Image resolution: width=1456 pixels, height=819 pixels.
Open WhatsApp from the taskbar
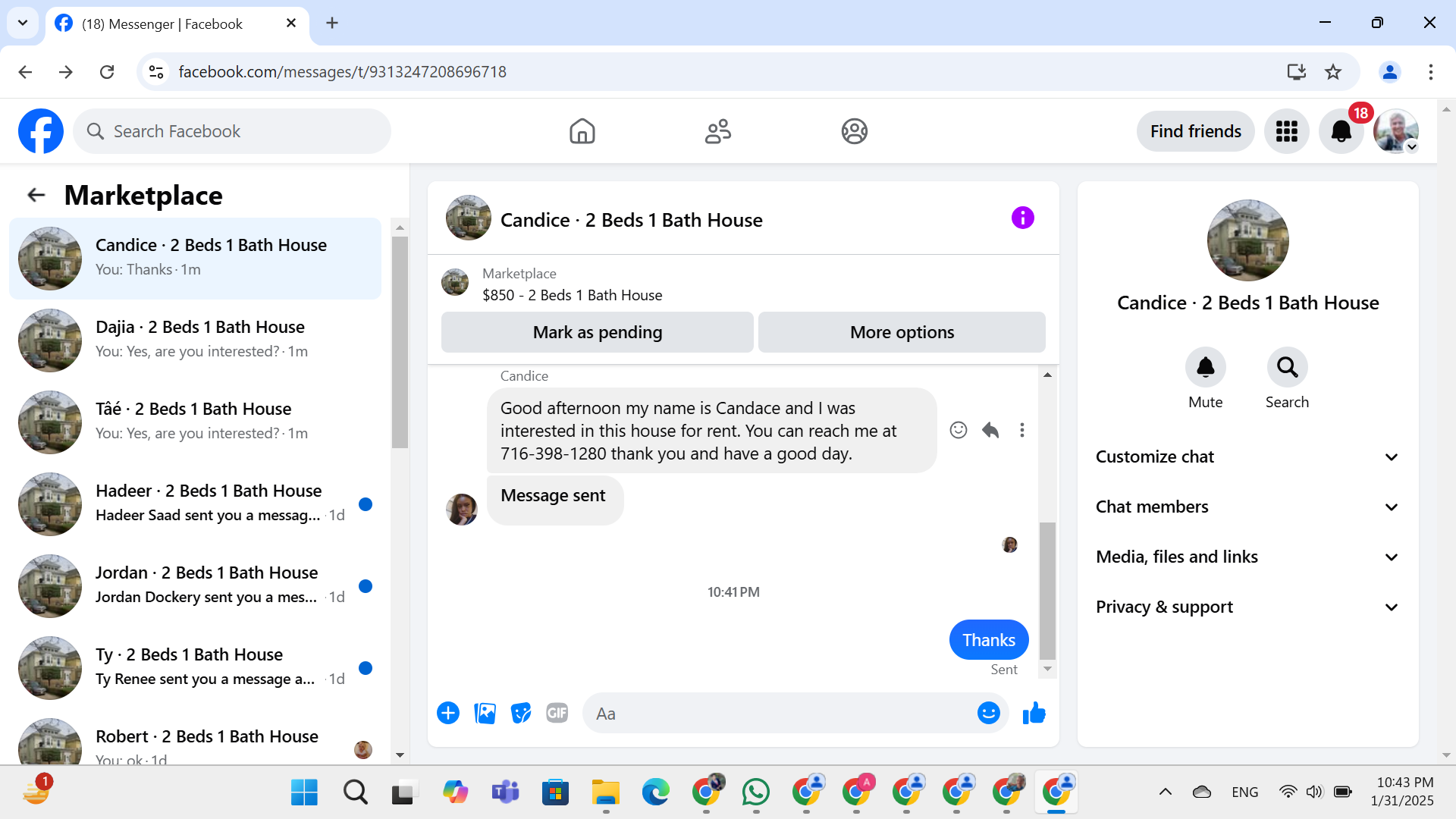[x=755, y=792]
